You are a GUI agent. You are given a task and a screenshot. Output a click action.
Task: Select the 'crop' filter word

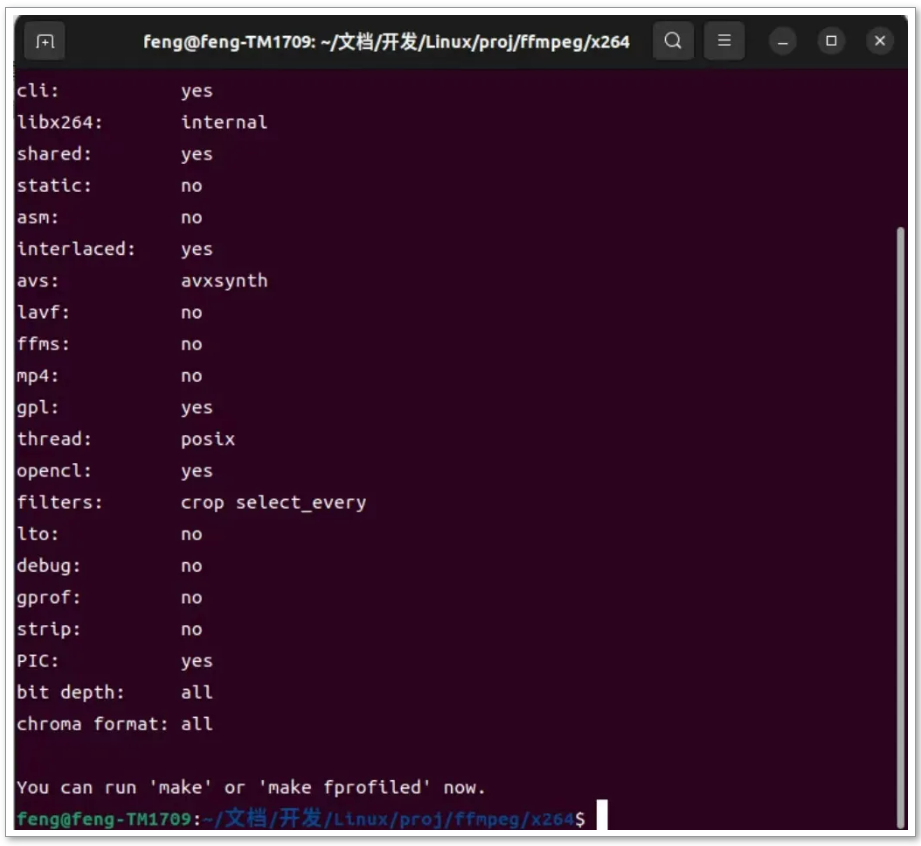(x=203, y=503)
